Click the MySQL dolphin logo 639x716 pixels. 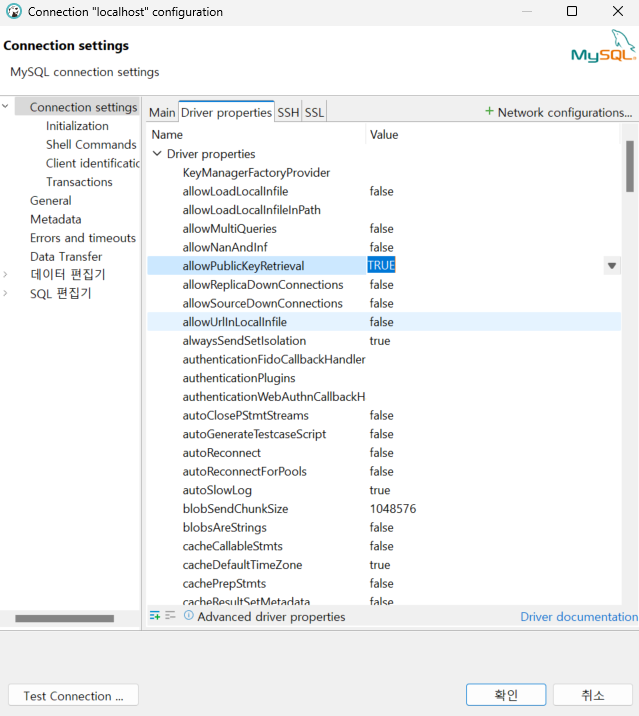tap(603, 46)
